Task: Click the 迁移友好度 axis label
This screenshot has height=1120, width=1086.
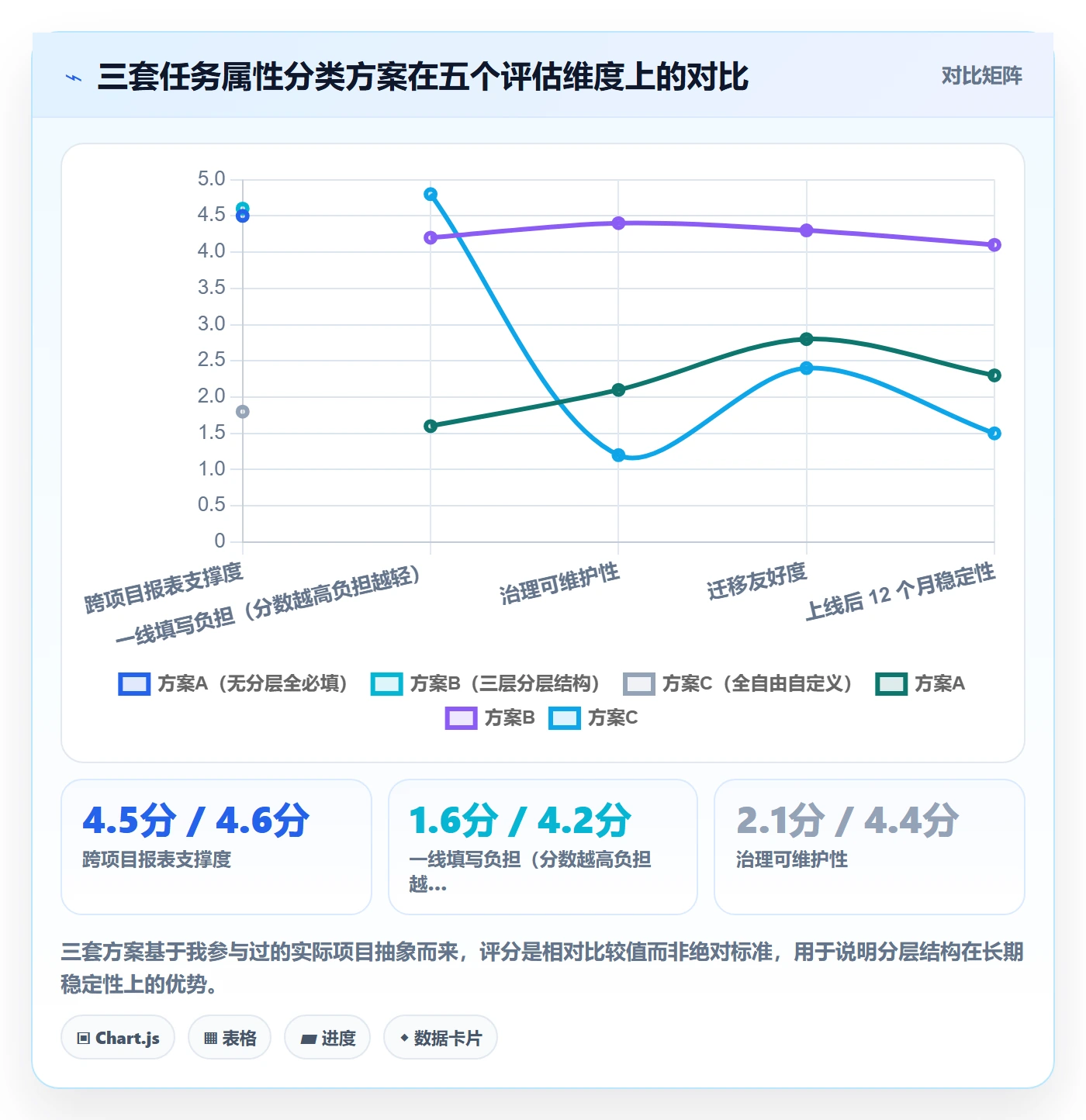Action: tap(757, 582)
